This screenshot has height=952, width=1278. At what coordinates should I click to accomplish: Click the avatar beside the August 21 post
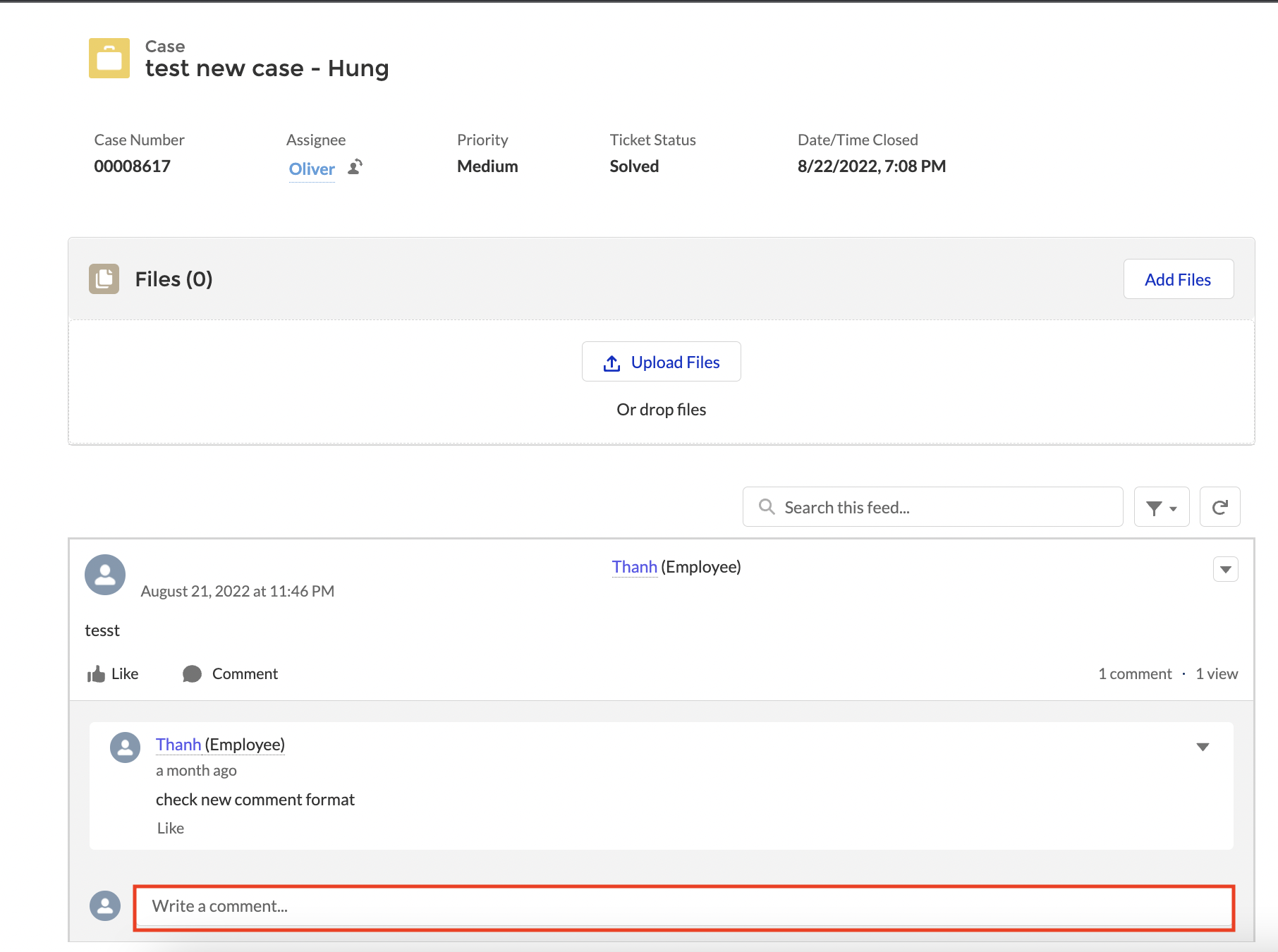pyautogui.click(x=105, y=575)
